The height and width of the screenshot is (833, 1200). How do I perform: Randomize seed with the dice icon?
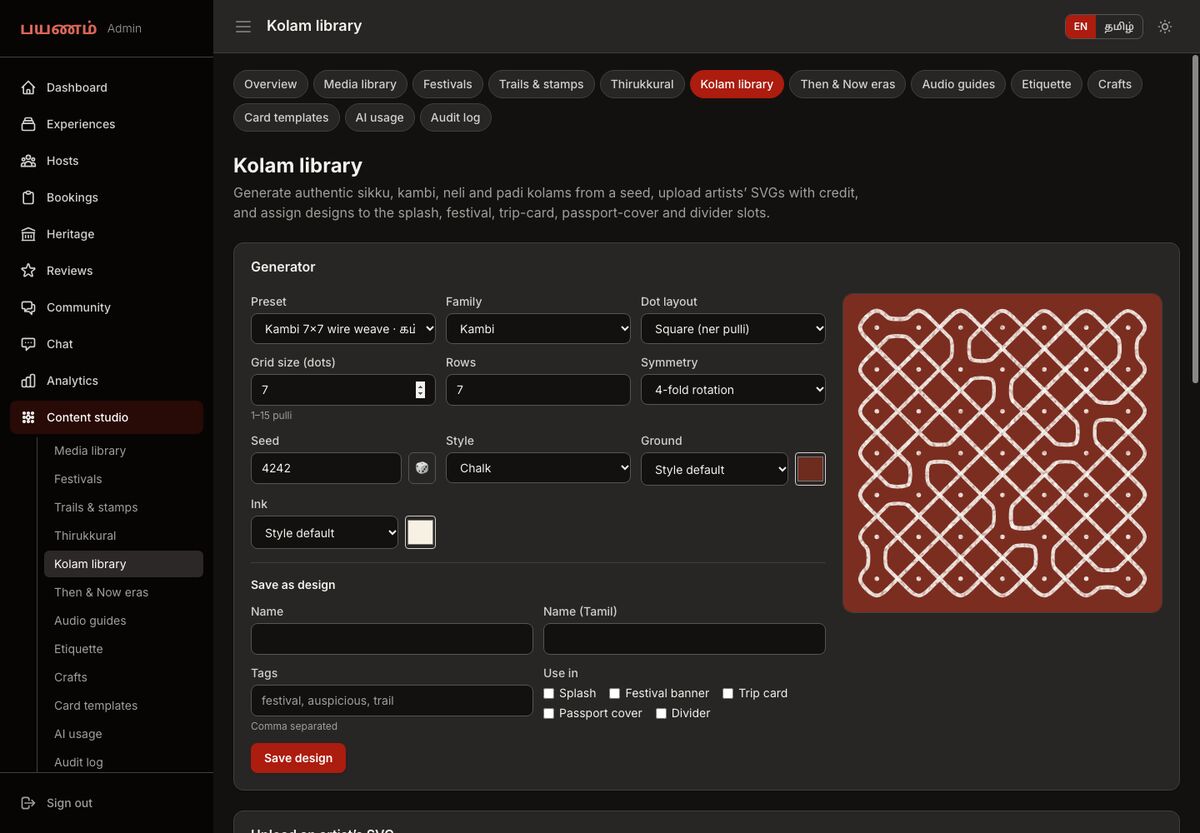pyautogui.click(x=422, y=468)
